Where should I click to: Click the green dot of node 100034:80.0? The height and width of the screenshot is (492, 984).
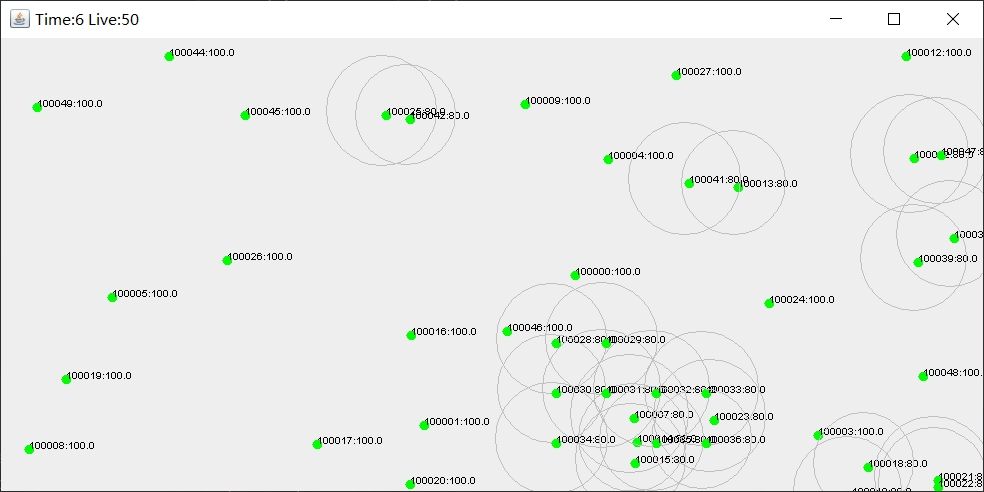pyautogui.click(x=556, y=444)
